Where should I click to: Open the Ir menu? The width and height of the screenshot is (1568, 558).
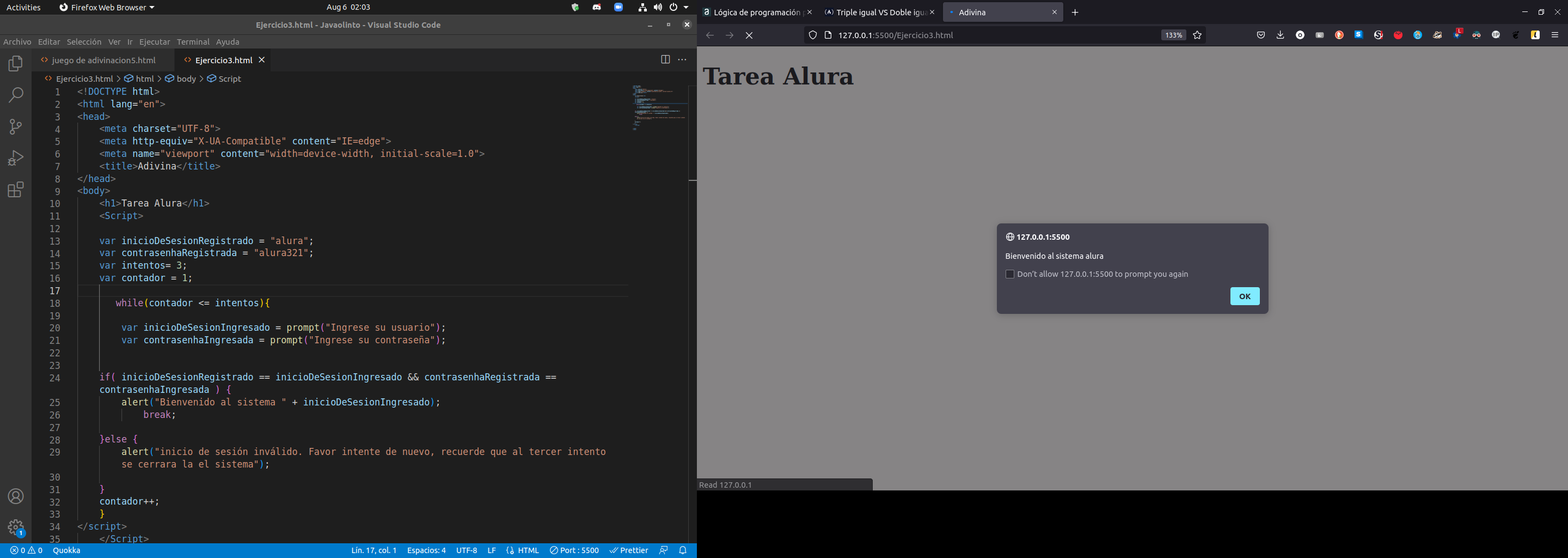pyautogui.click(x=130, y=42)
